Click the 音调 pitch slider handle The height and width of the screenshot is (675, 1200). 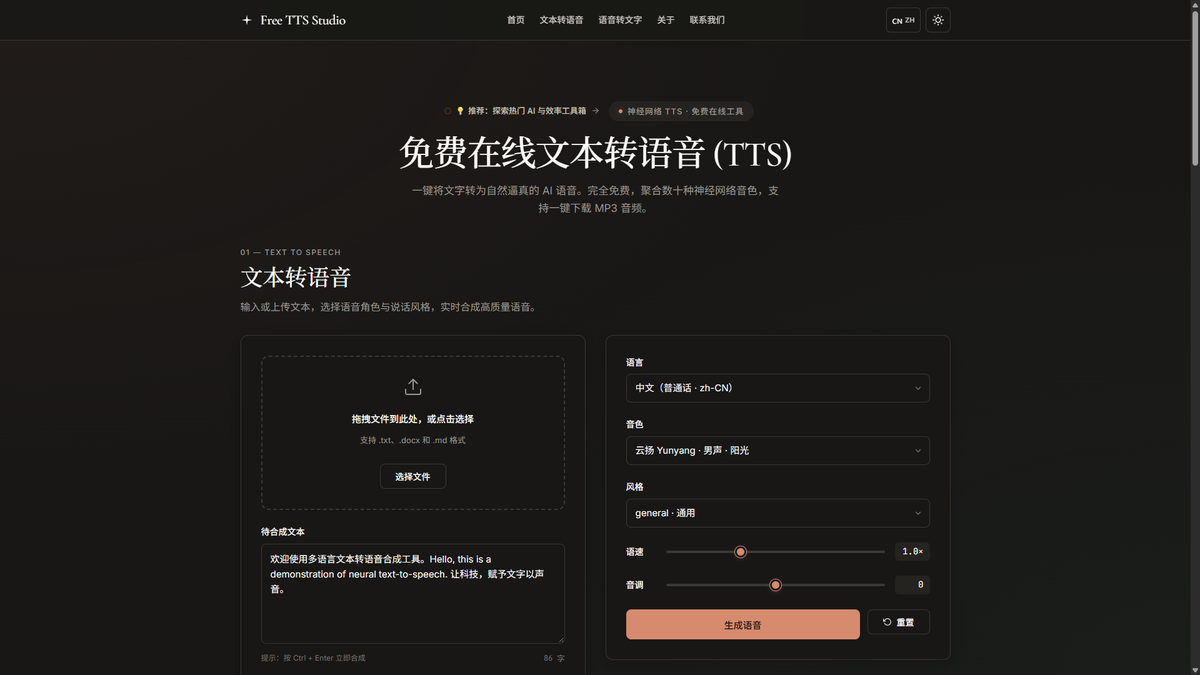(x=775, y=585)
